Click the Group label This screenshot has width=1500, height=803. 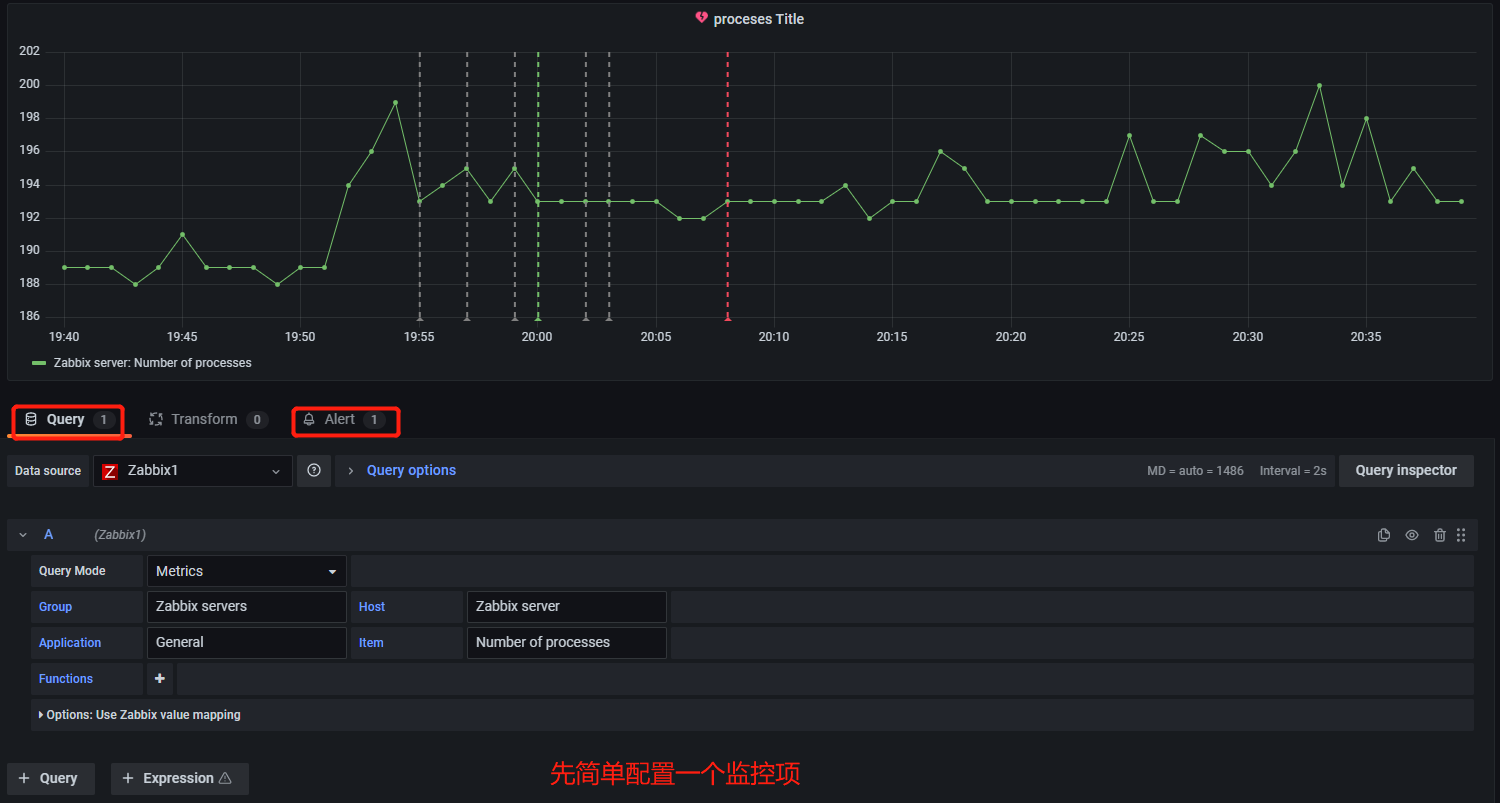[x=55, y=607]
